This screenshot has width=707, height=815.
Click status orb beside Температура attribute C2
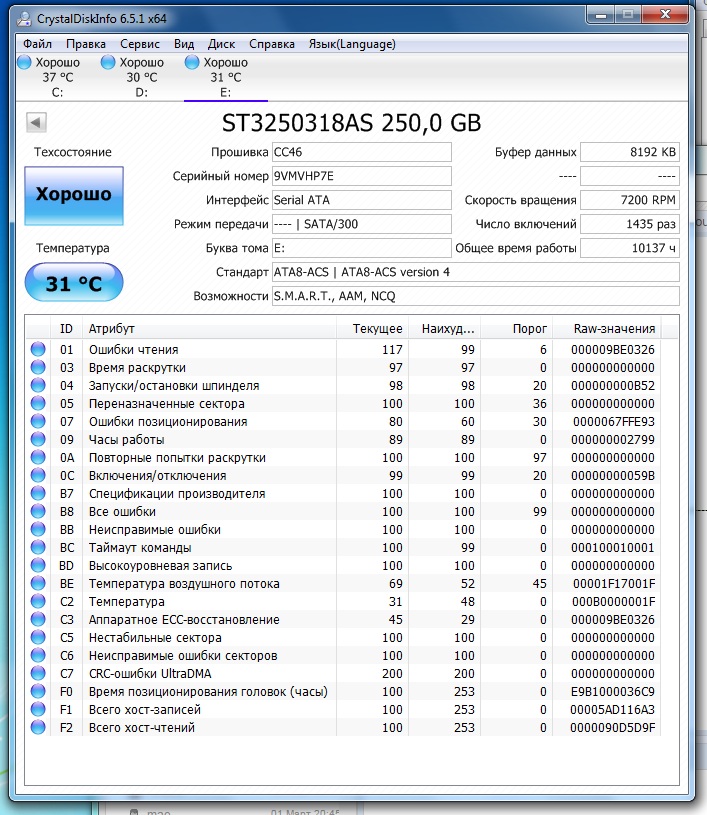click(x=39, y=602)
